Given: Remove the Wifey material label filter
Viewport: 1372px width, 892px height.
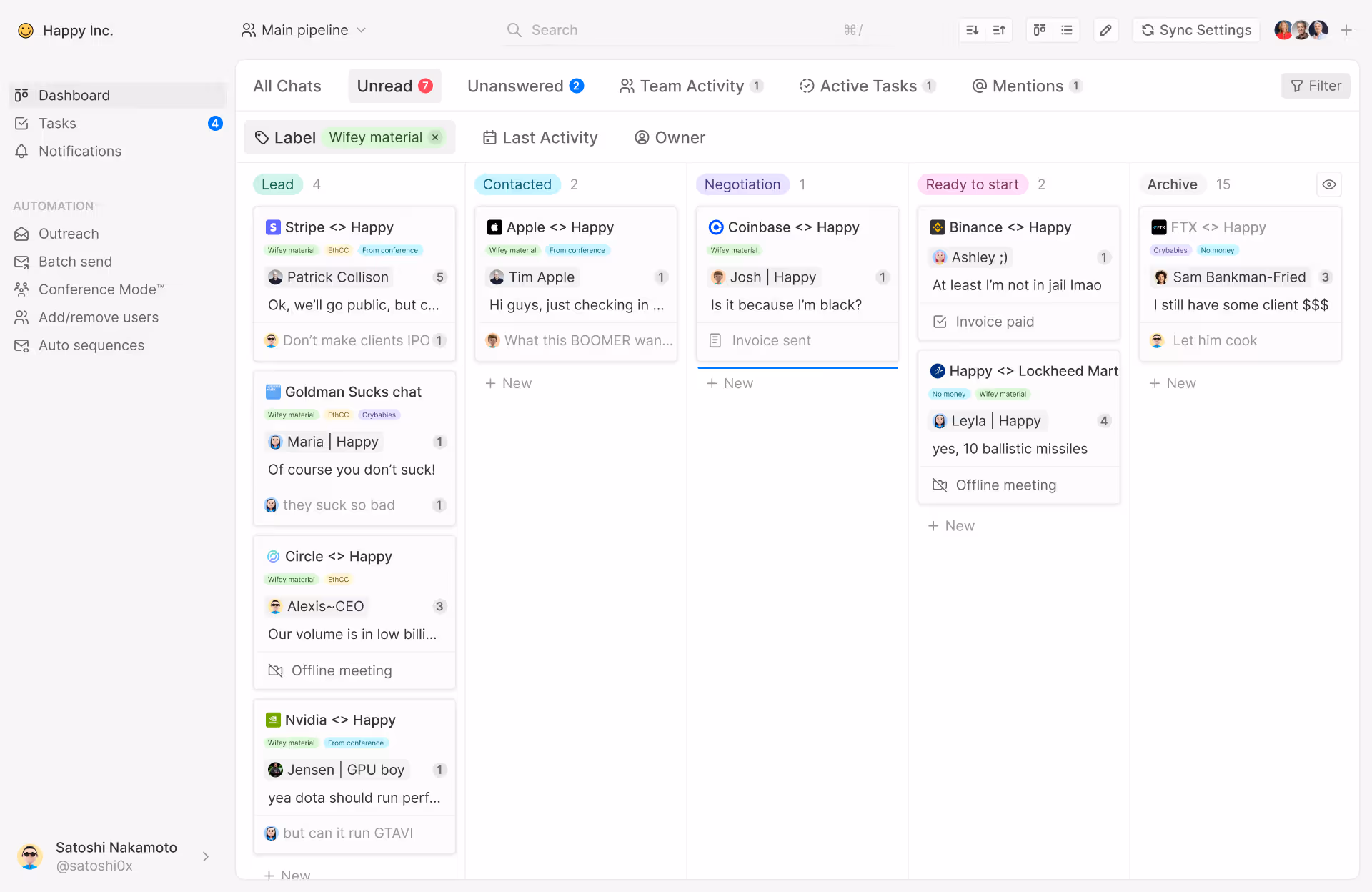Looking at the screenshot, I should tap(435, 137).
